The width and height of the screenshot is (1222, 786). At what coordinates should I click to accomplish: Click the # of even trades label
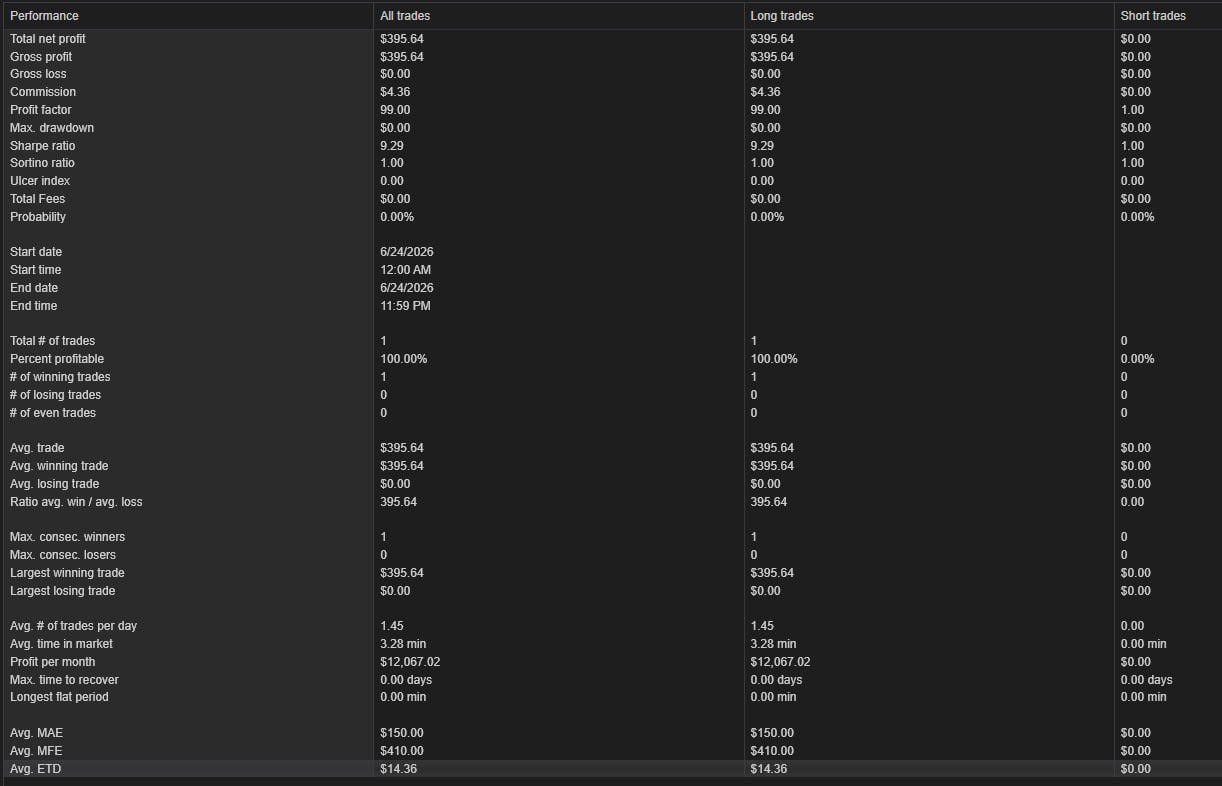point(53,413)
